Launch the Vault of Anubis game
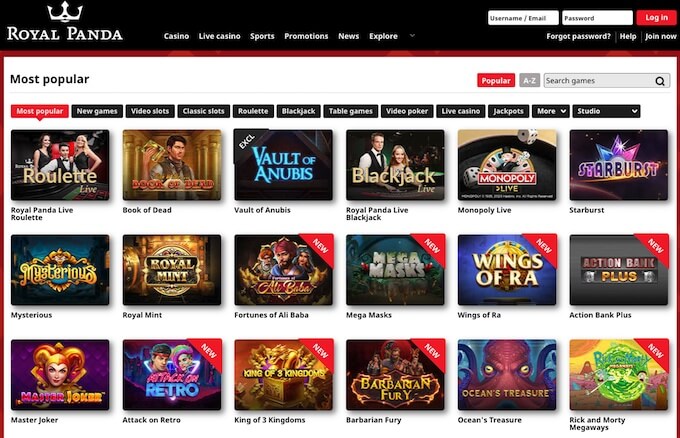The height and width of the screenshot is (438, 680). coord(284,165)
